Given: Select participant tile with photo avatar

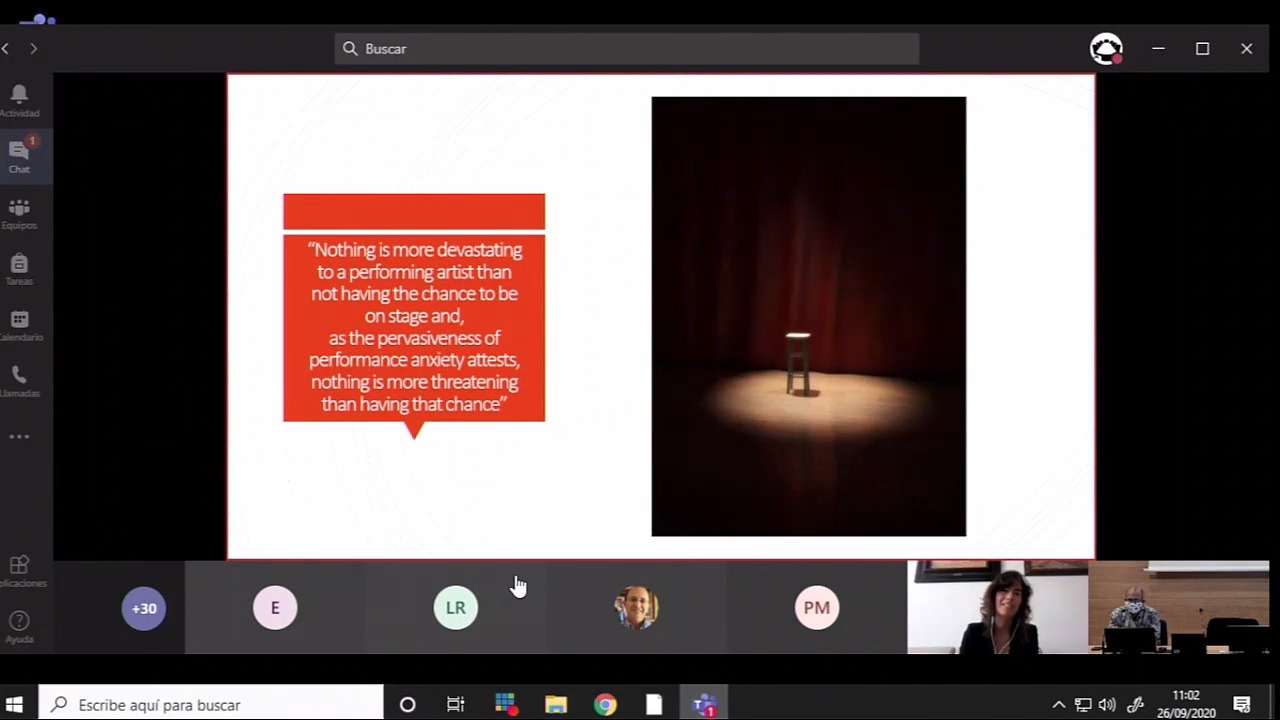Looking at the screenshot, I should (x=637, y=608).
